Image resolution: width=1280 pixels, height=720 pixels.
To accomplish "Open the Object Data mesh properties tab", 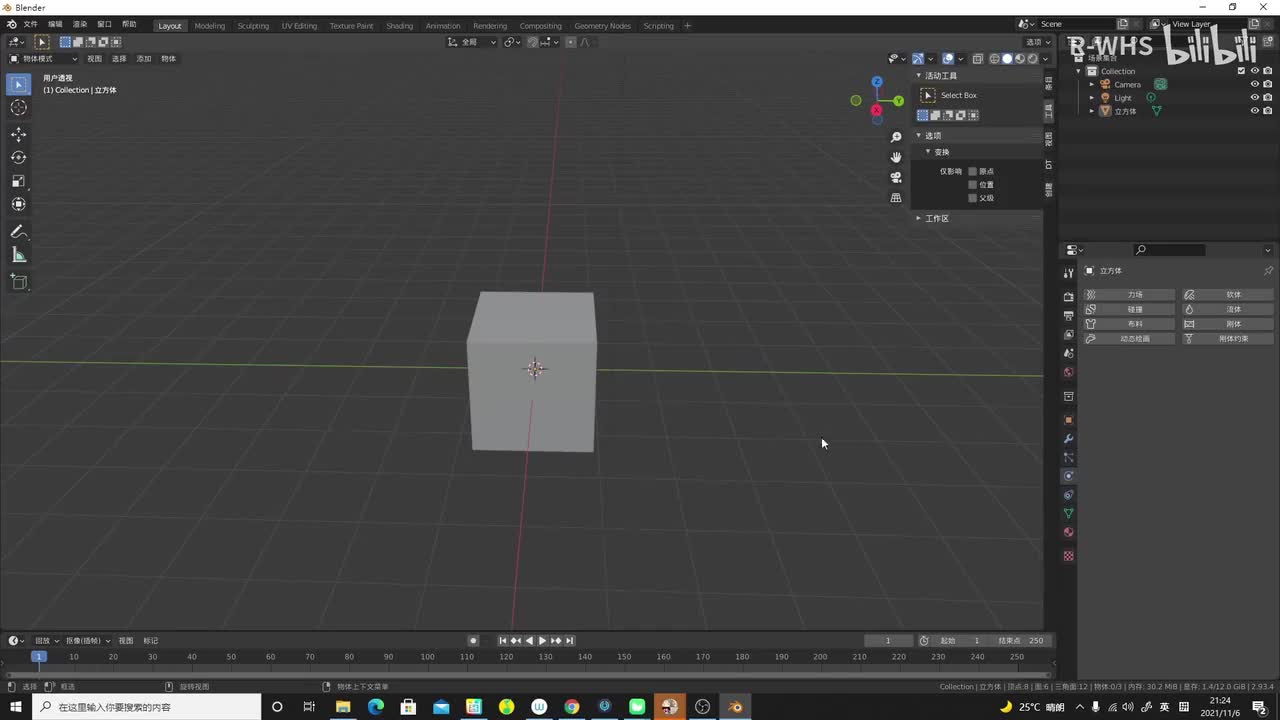I will pyautogui.click(x=1068, y=513).
